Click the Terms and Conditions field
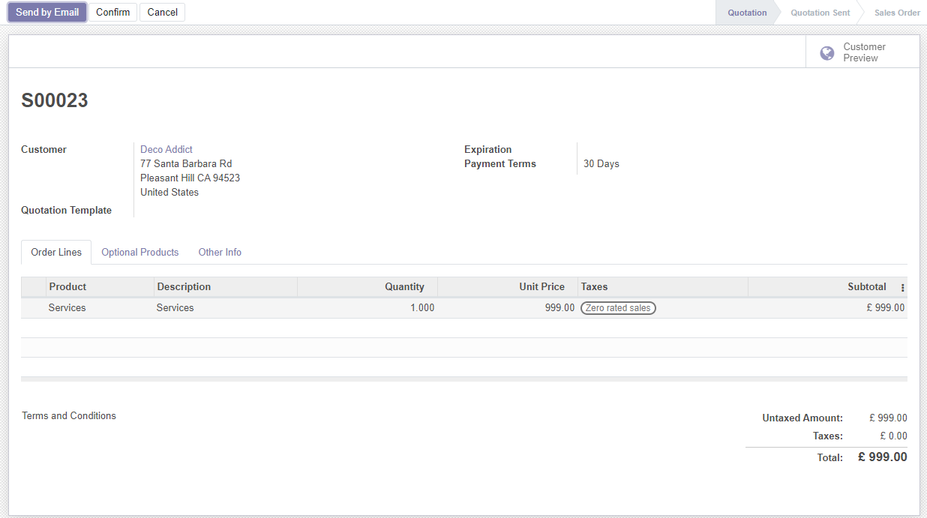 pos(69,416)
